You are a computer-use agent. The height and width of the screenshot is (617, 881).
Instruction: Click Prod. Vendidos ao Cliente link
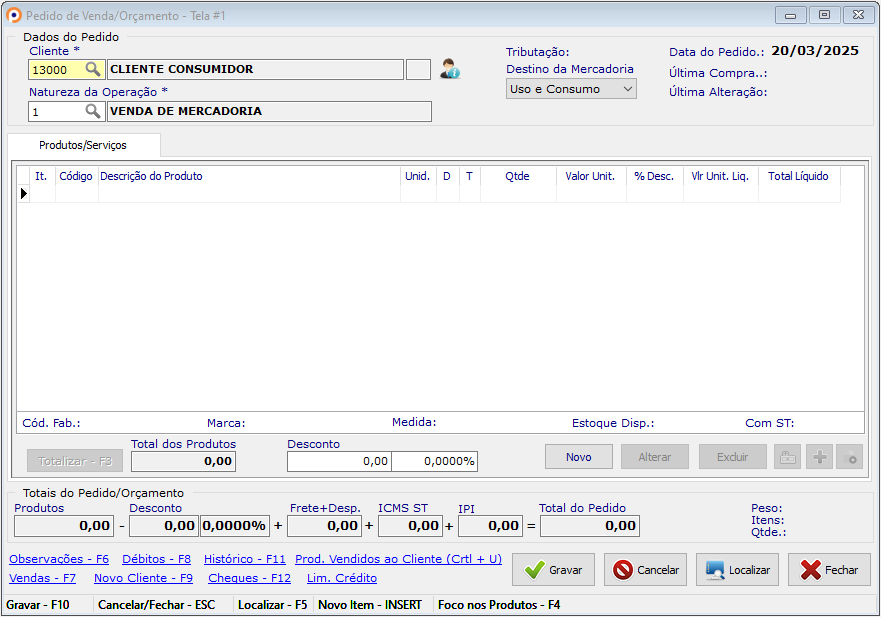pos(398,559)
